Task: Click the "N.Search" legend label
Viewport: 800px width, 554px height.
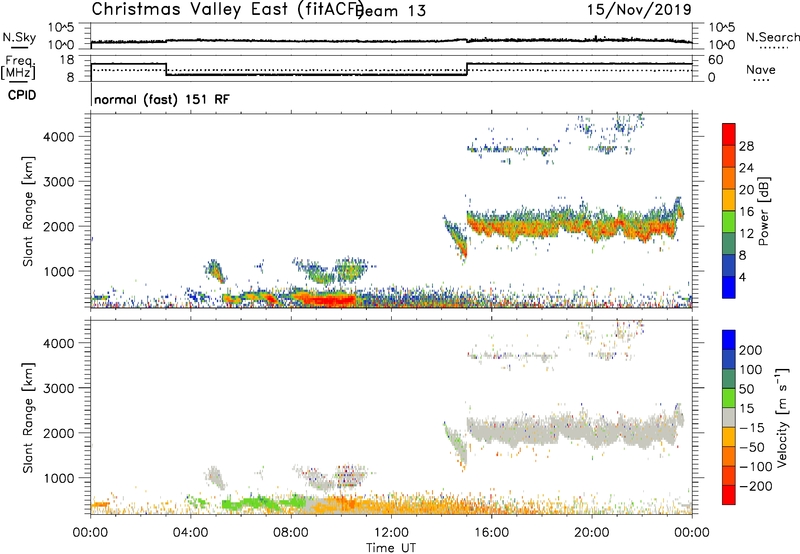Action: click(772, 37)
